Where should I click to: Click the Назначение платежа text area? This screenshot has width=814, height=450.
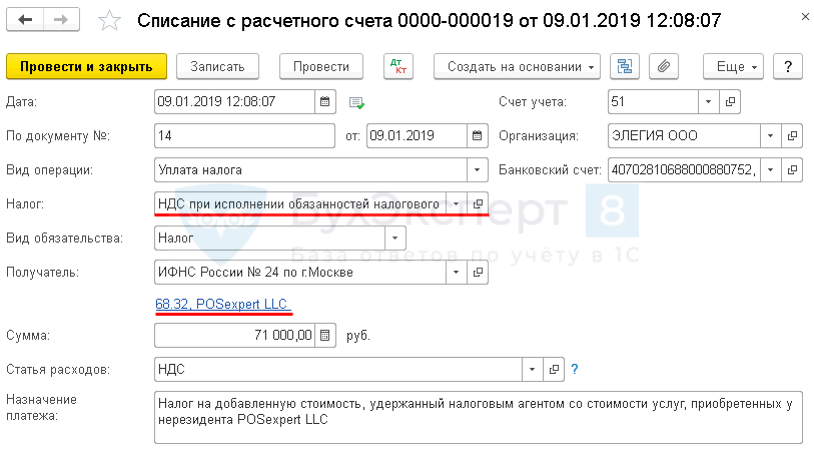[478, 418]
